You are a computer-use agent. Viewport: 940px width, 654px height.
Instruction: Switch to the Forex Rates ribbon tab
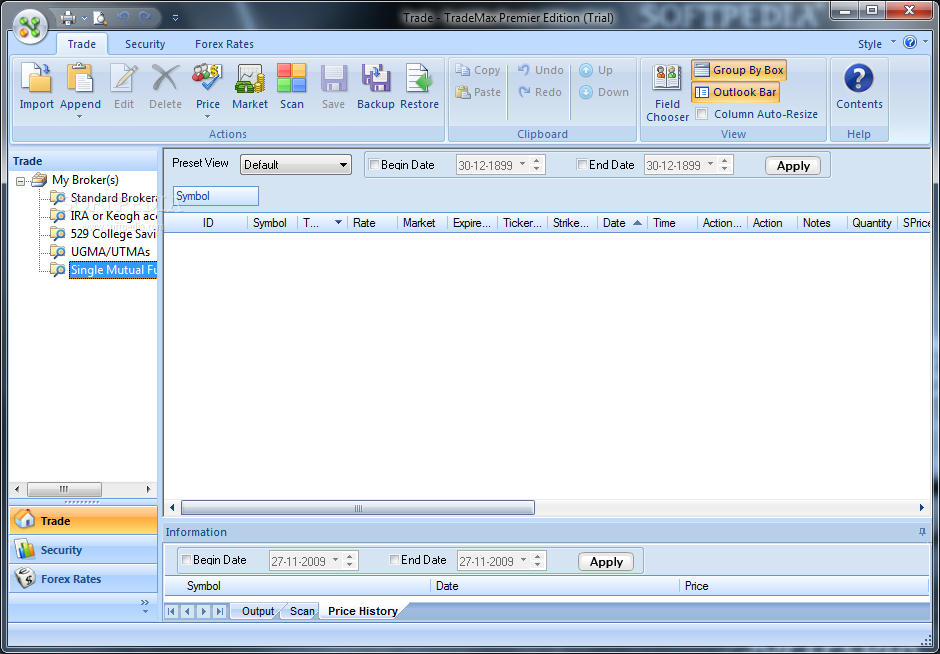click(x=224, y=44)
